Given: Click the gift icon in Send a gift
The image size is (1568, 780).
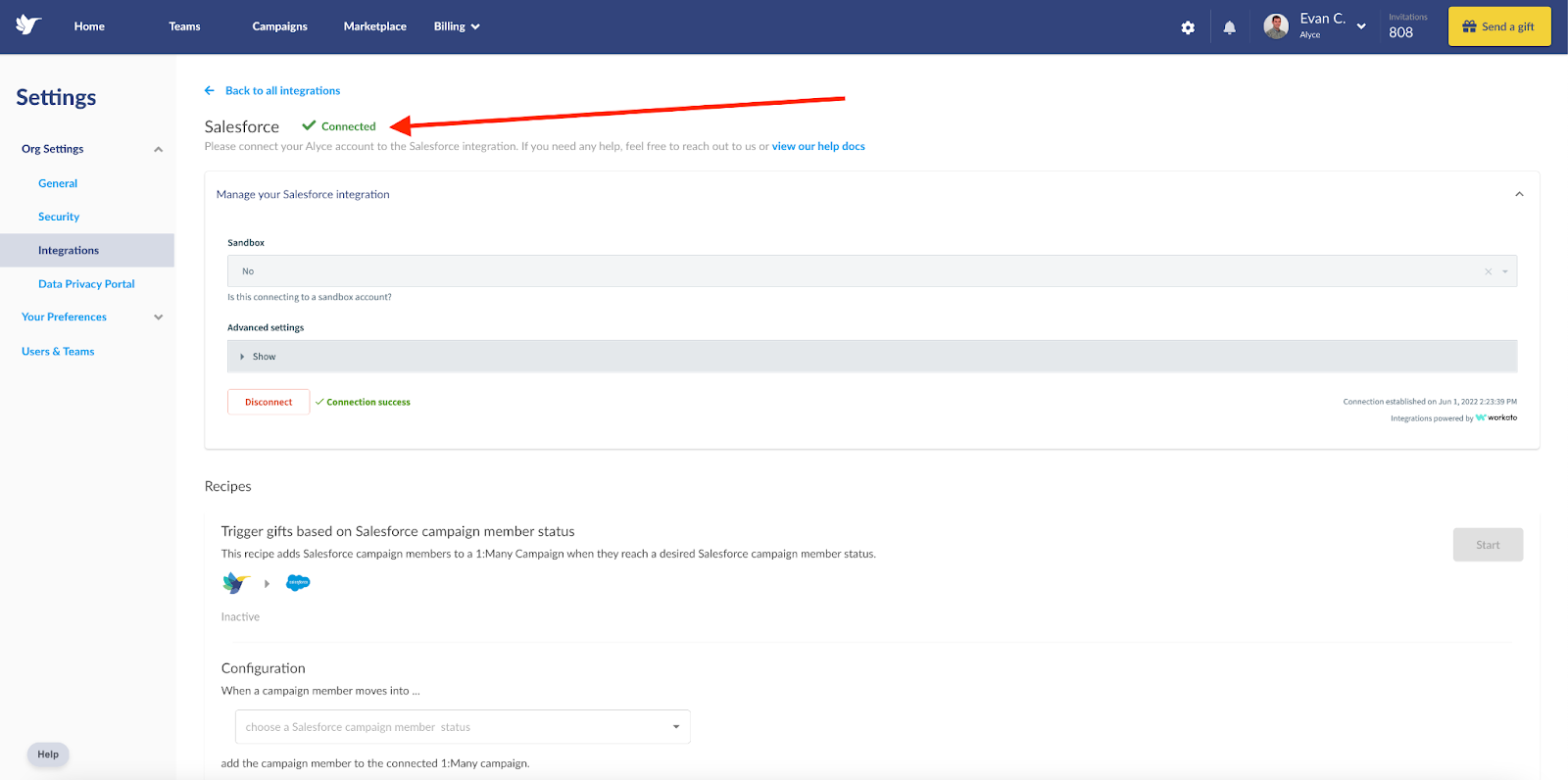Looking at the screenshot, I should coord(1469,26).
